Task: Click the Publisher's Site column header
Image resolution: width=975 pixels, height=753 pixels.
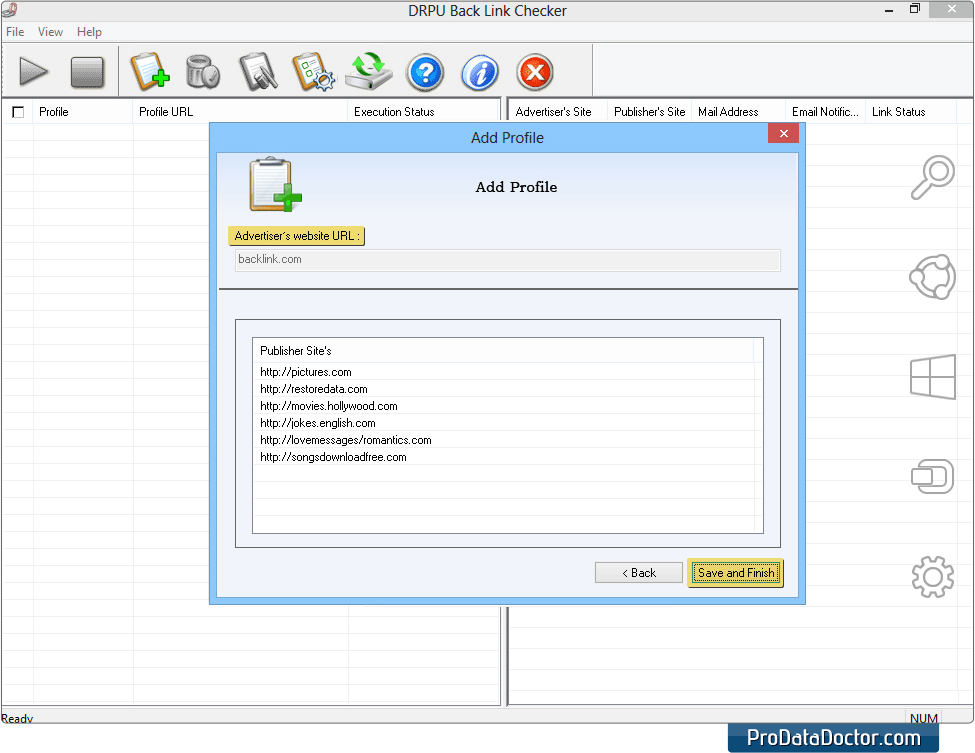Action: click(649, 112)
